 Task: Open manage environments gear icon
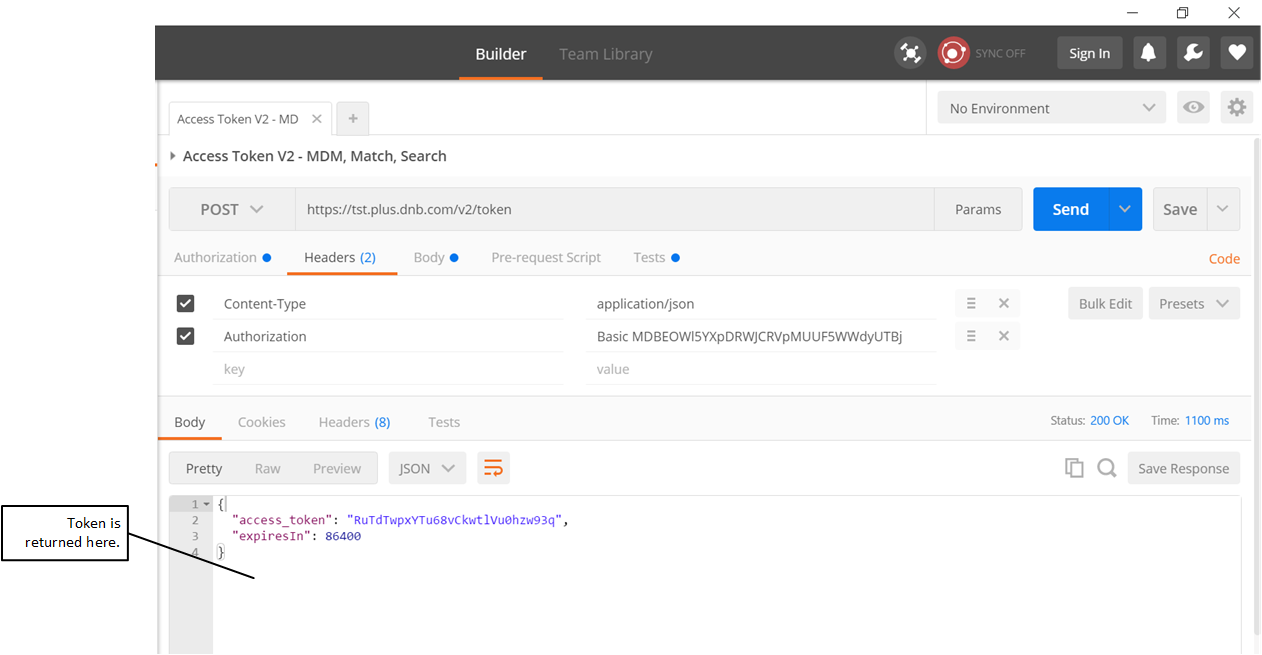click(1237, 108)
